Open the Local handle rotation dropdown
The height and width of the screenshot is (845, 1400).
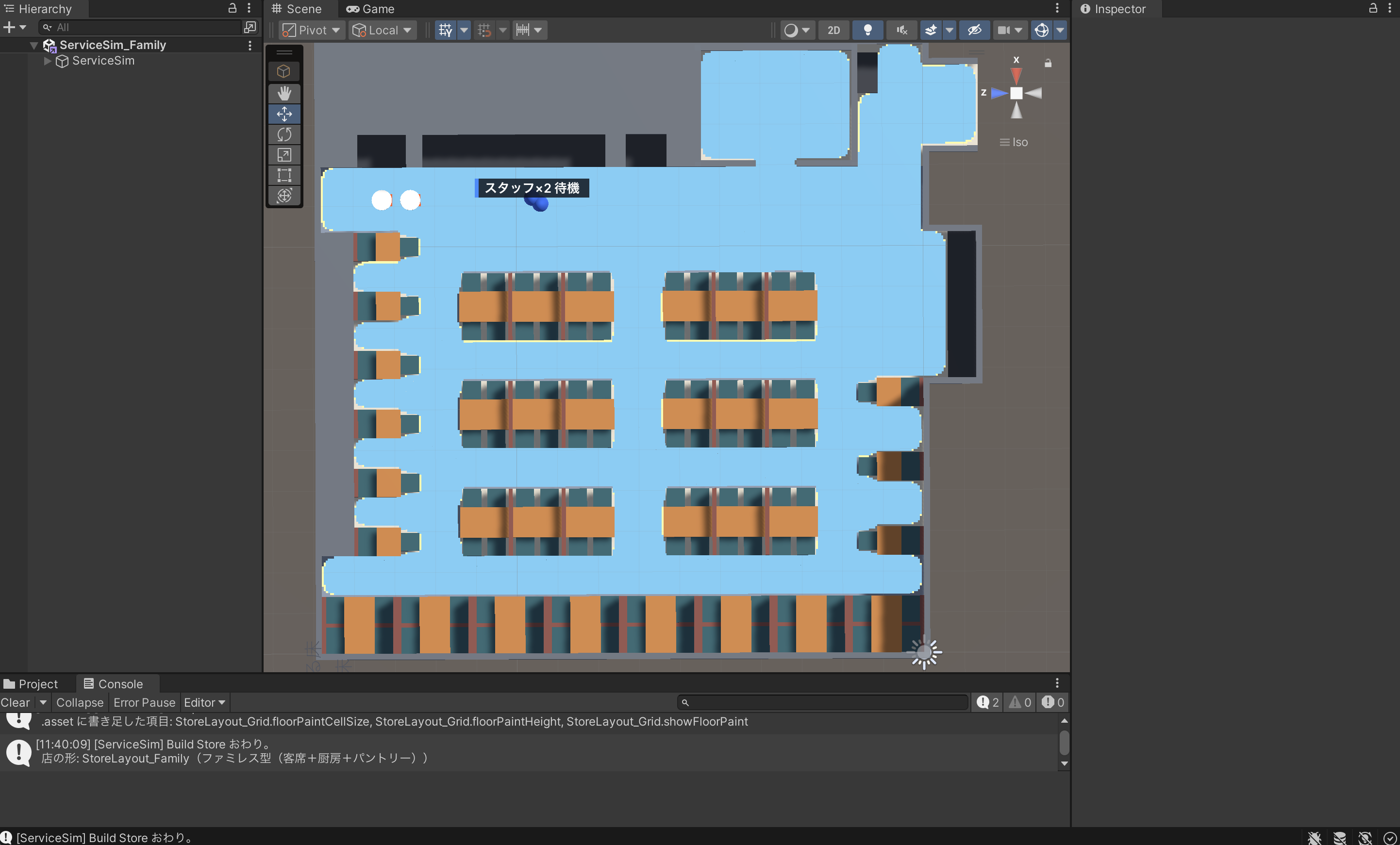[383, 30]
